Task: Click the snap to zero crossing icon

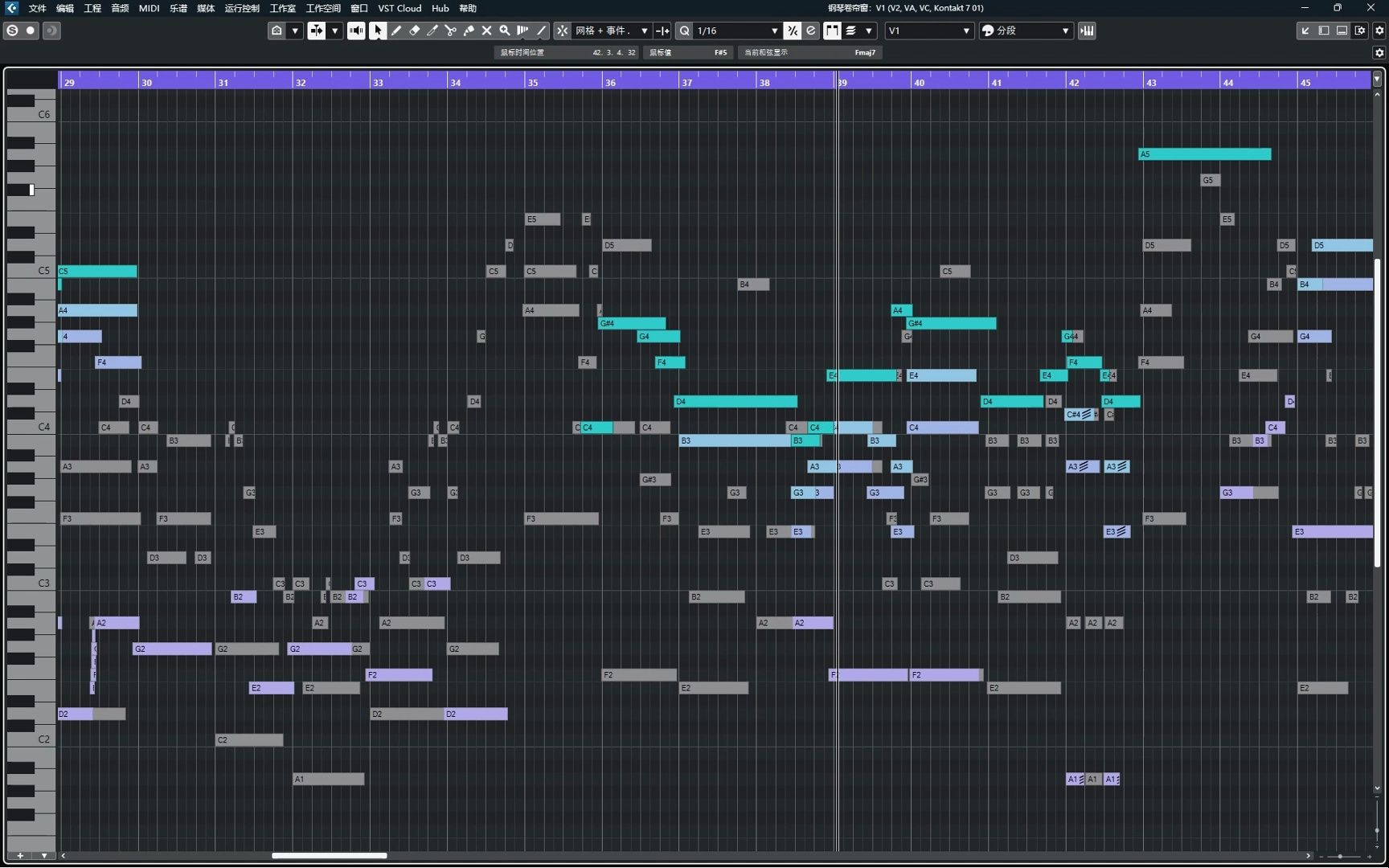Action: (662, 31)
